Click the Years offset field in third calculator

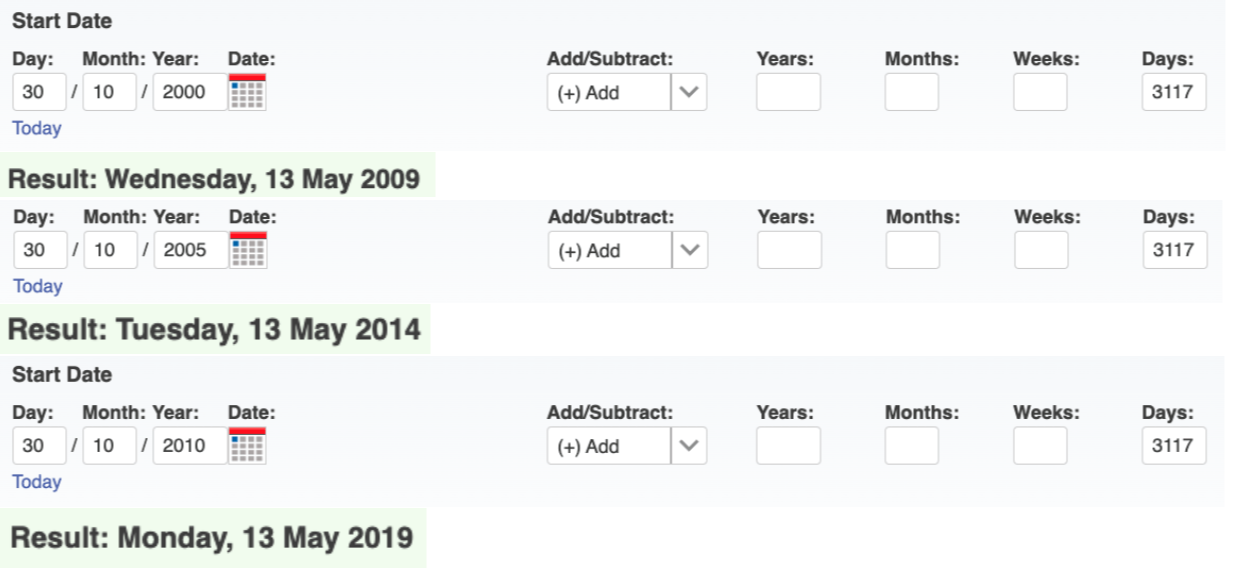click(788, 446)
